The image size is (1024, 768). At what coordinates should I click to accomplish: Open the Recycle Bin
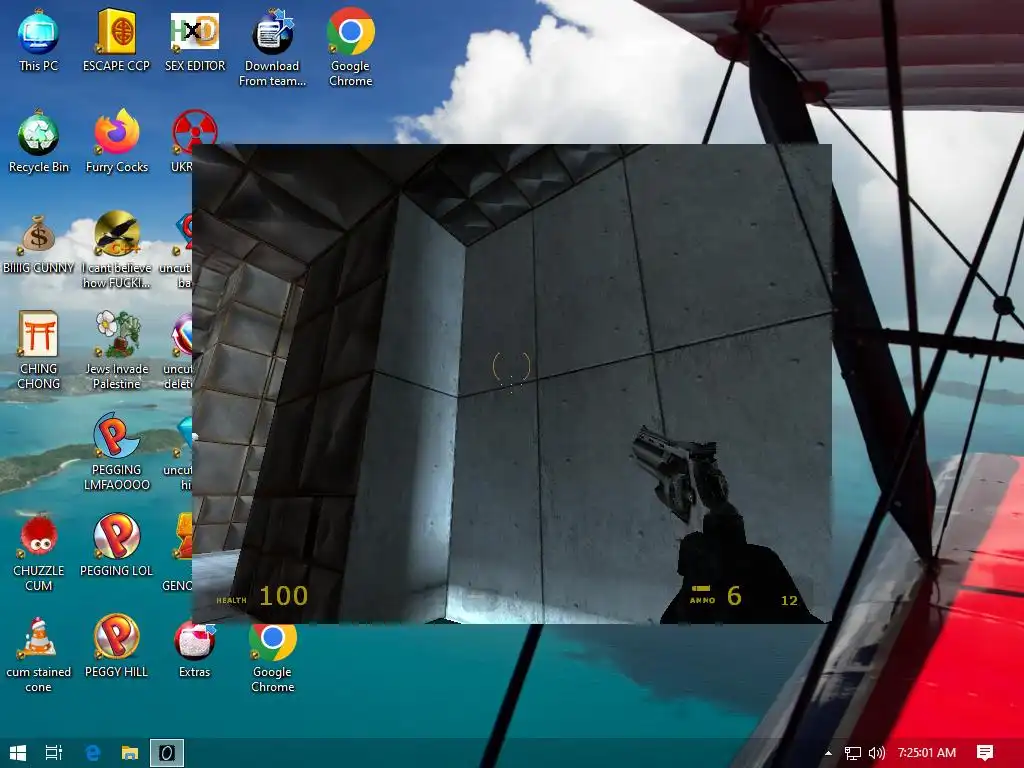(39, 142)
